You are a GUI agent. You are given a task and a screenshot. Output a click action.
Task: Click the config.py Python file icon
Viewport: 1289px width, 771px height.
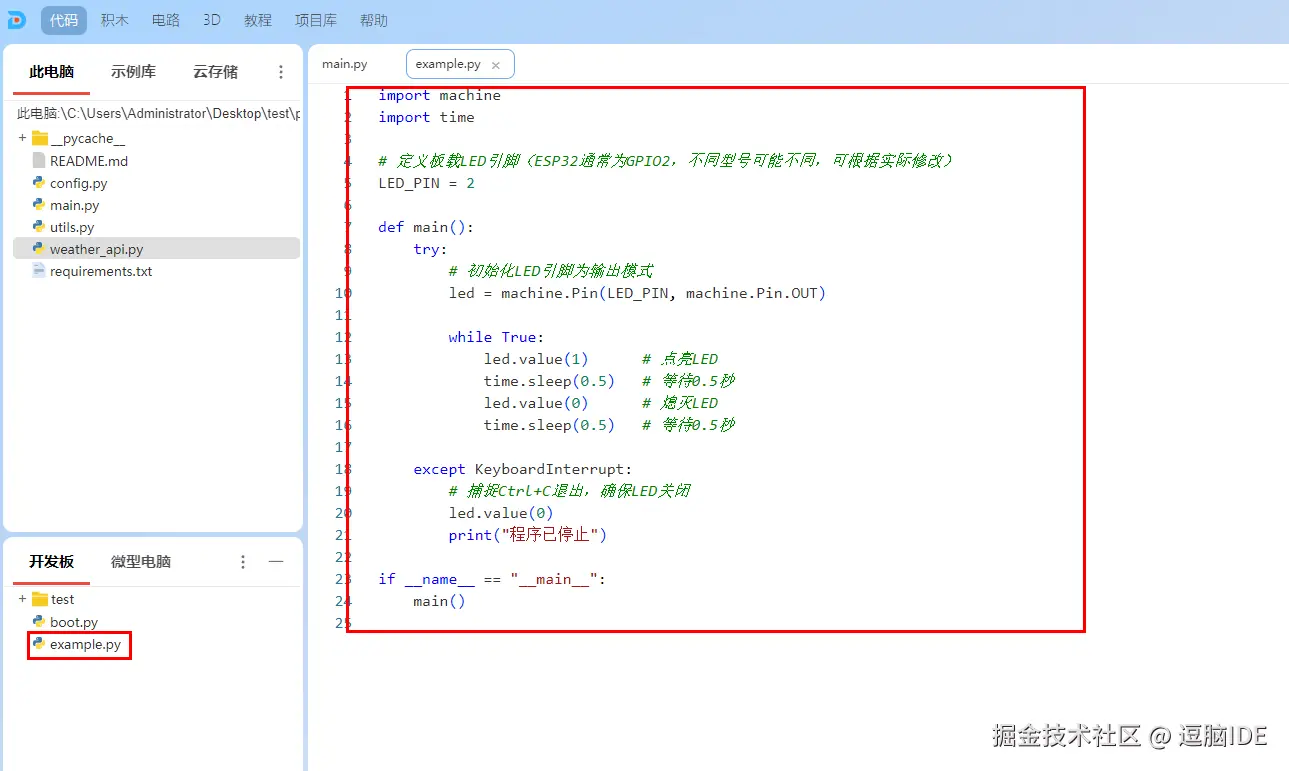(39, 183)
